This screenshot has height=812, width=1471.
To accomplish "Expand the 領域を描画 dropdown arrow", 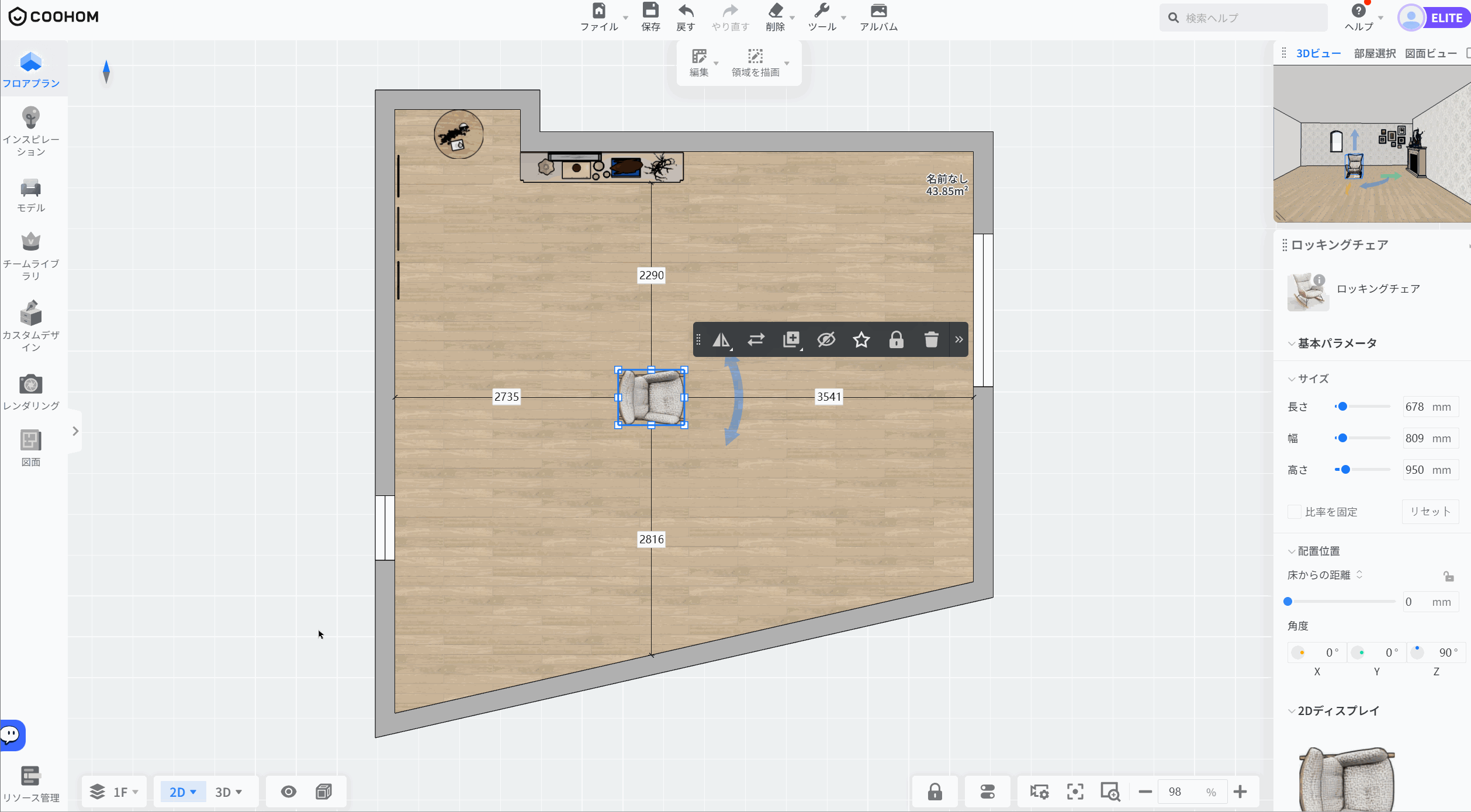I will pos(787,63).
